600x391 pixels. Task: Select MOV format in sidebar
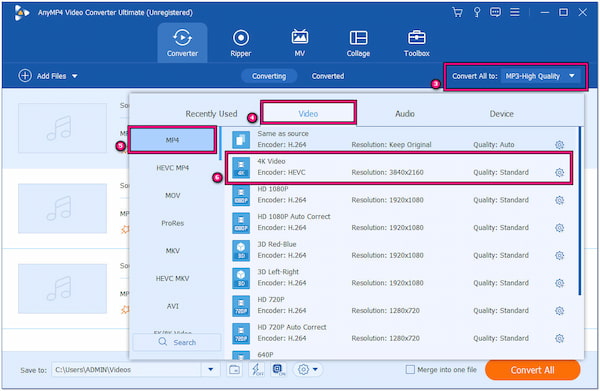point(173,196)
